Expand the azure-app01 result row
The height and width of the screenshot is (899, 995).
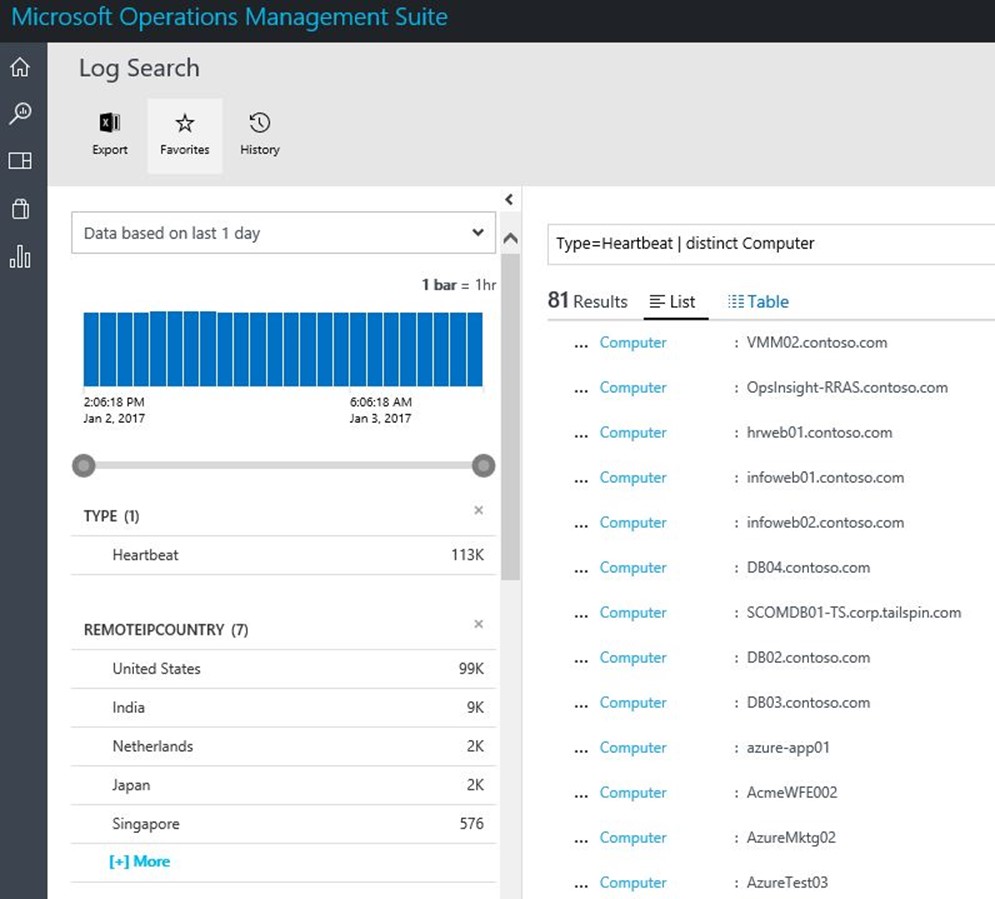coord(581,749)
